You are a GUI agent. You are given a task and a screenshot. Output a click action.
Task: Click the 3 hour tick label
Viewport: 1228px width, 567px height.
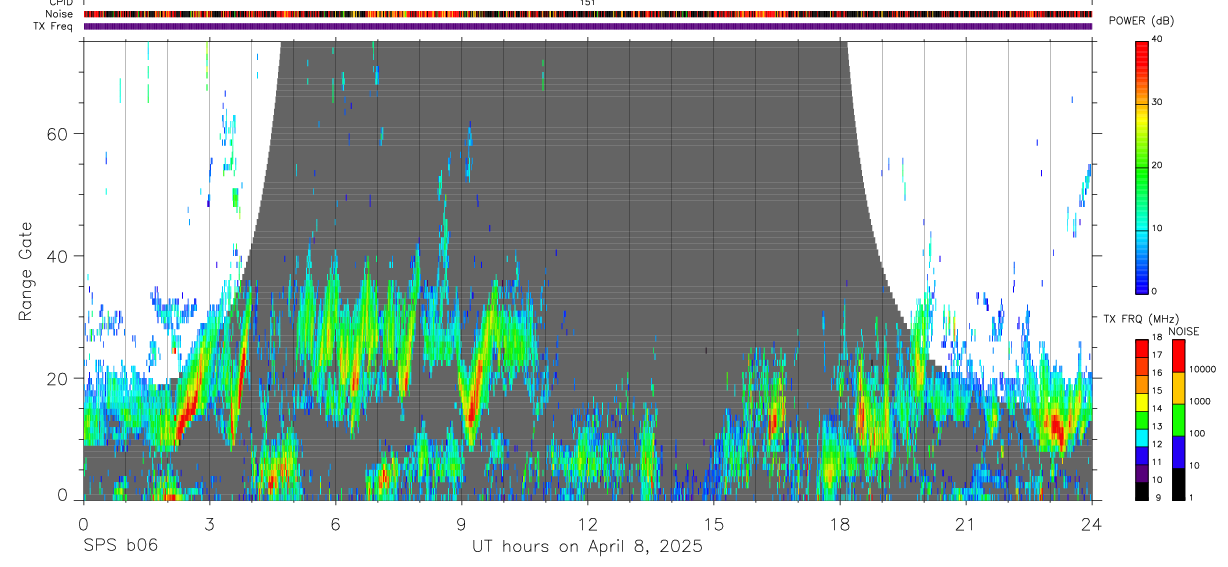209,523
